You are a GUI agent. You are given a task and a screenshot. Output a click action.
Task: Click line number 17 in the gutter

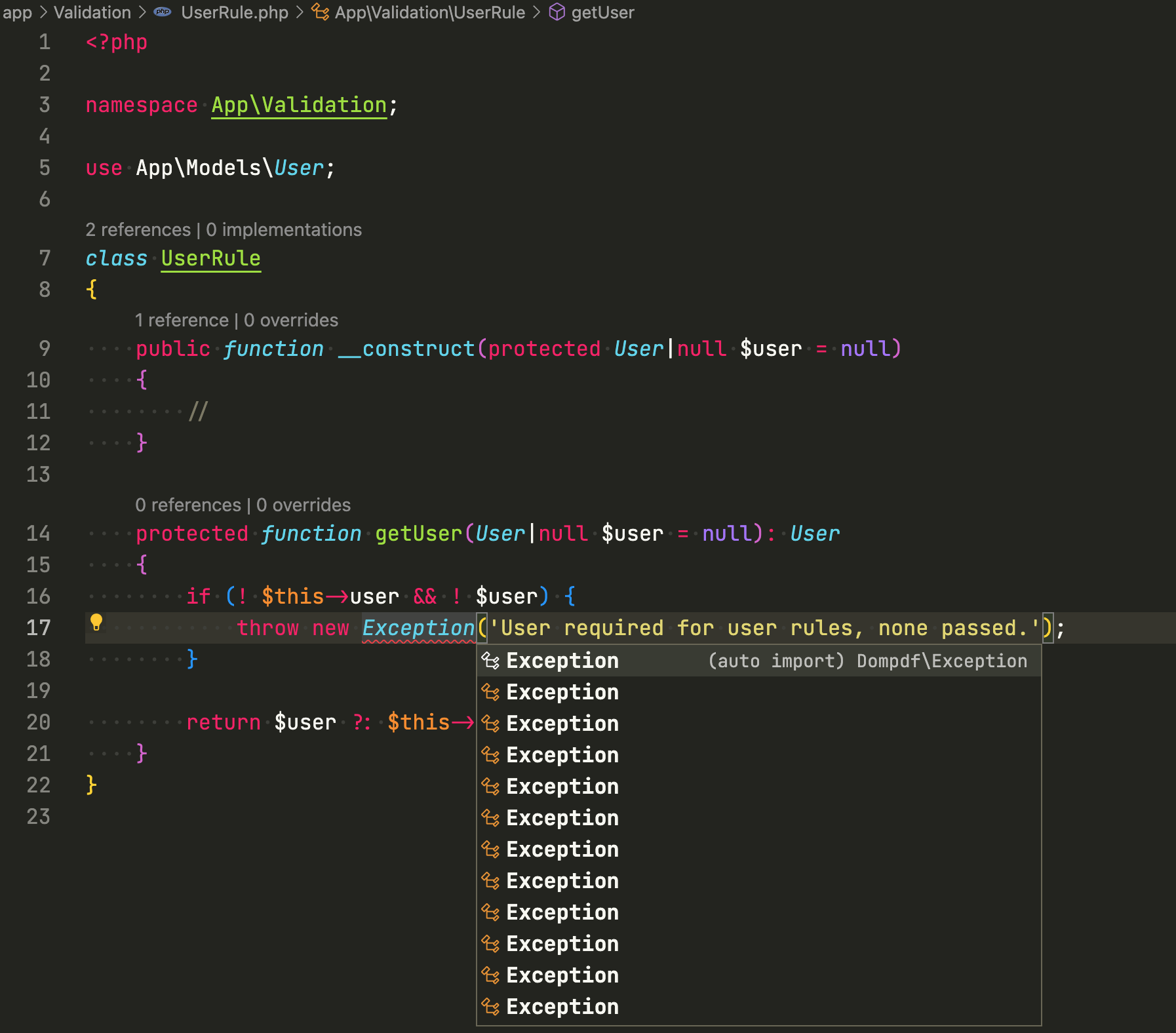coord(39,627)
